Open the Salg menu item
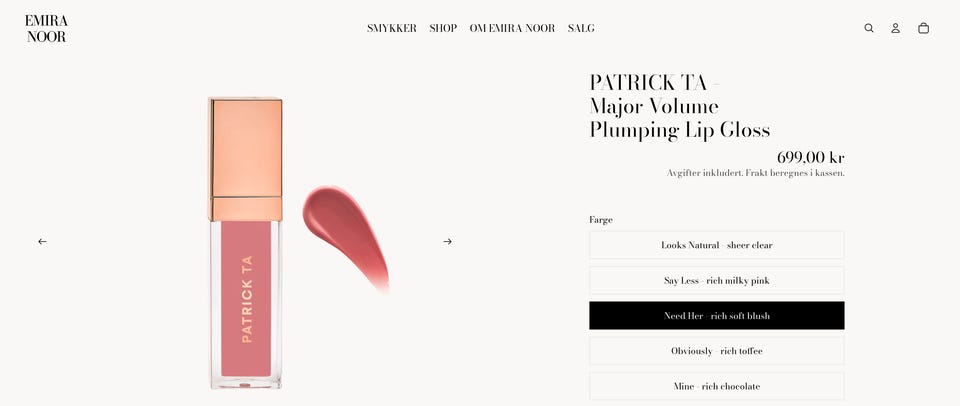 pyautogui.click(x=581, y=28)
